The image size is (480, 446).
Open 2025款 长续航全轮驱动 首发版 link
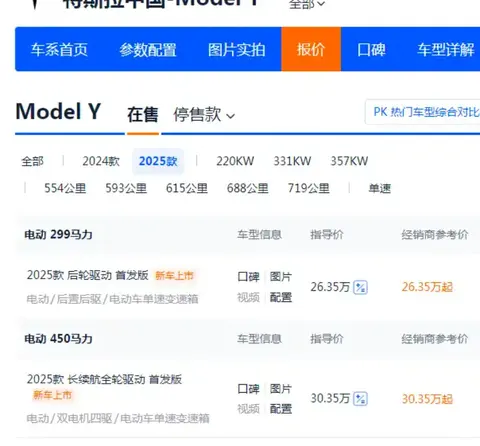[104, 379]
